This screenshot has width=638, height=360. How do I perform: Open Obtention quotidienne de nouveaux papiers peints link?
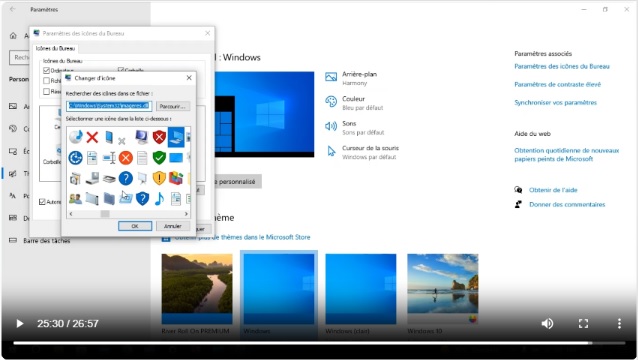coord(566,155)
